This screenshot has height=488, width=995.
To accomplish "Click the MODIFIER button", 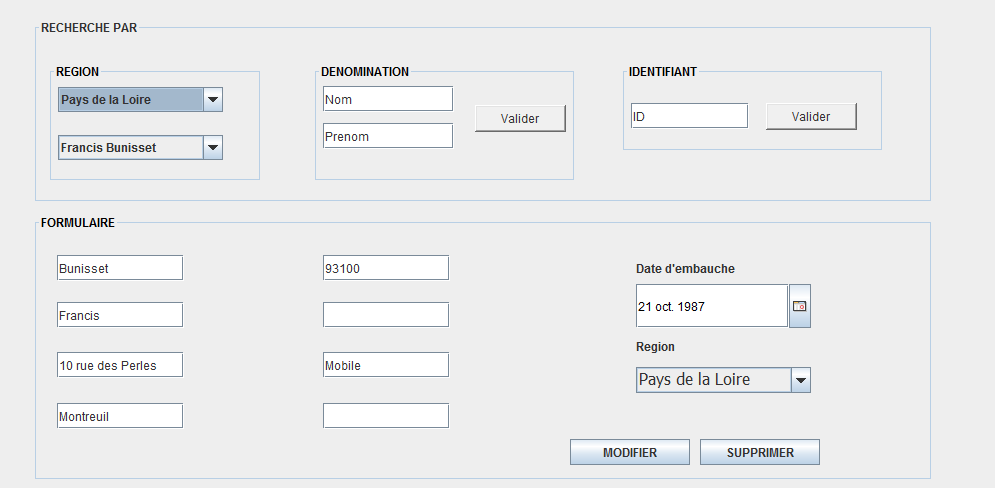I will tap(629, 452).
